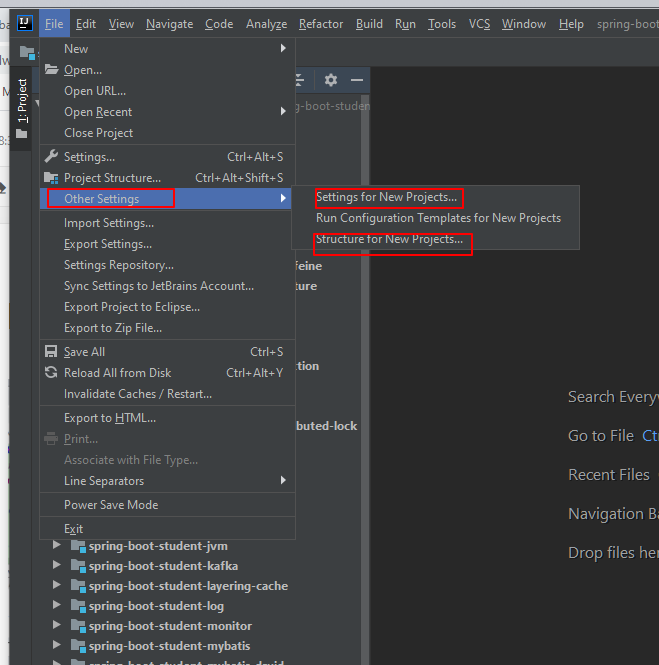Click the IntelliJ IDEA logo icon

click(x=25, y=23)
